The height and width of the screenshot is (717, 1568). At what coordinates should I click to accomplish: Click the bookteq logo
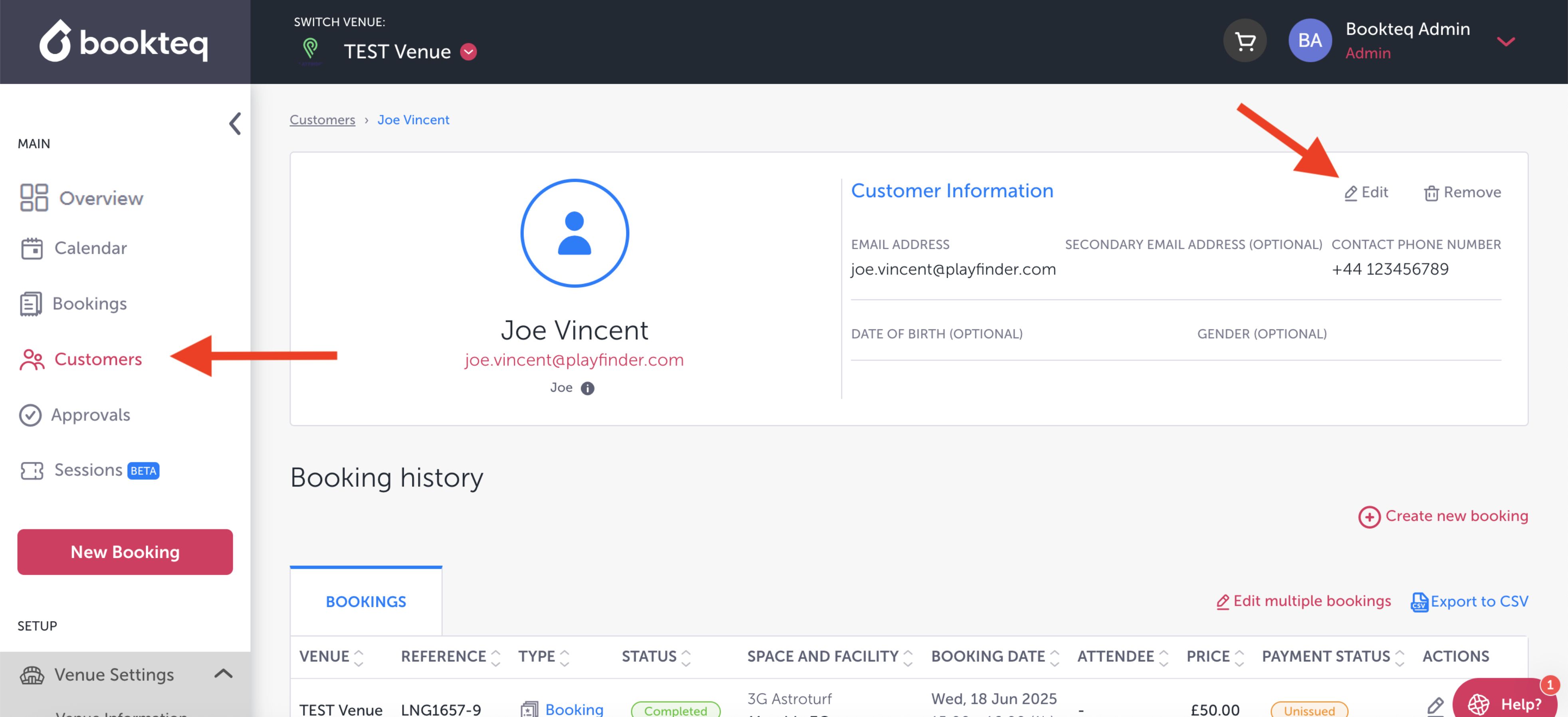(124, 42)
